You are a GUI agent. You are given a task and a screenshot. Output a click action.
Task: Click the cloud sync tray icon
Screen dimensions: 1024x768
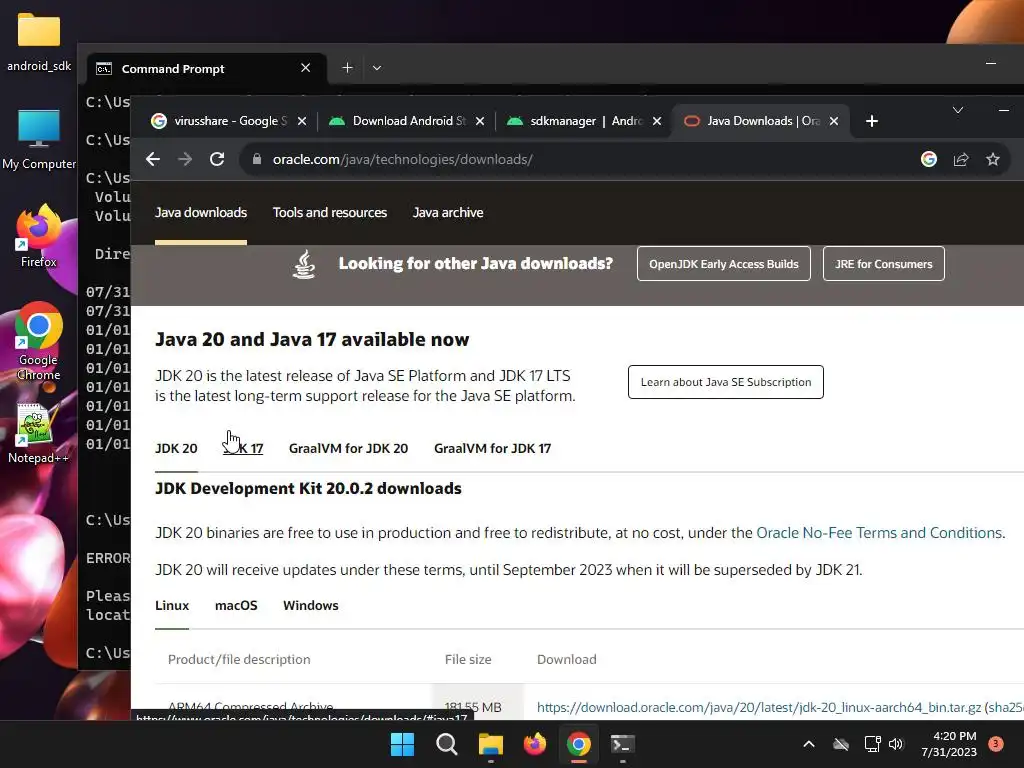[841, 744]
